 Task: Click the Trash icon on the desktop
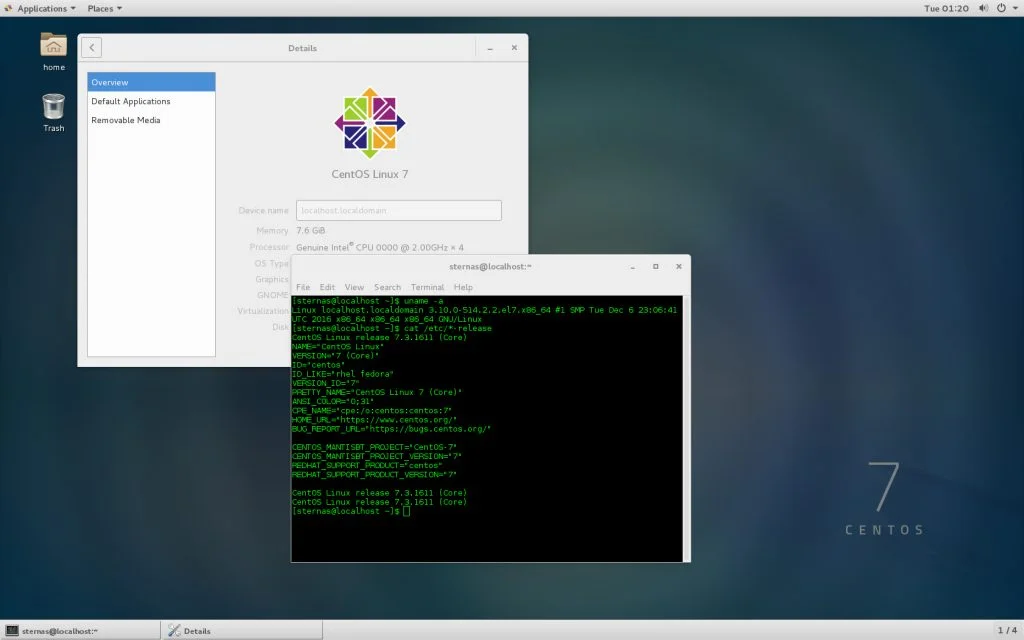click(x=53, y=106)
